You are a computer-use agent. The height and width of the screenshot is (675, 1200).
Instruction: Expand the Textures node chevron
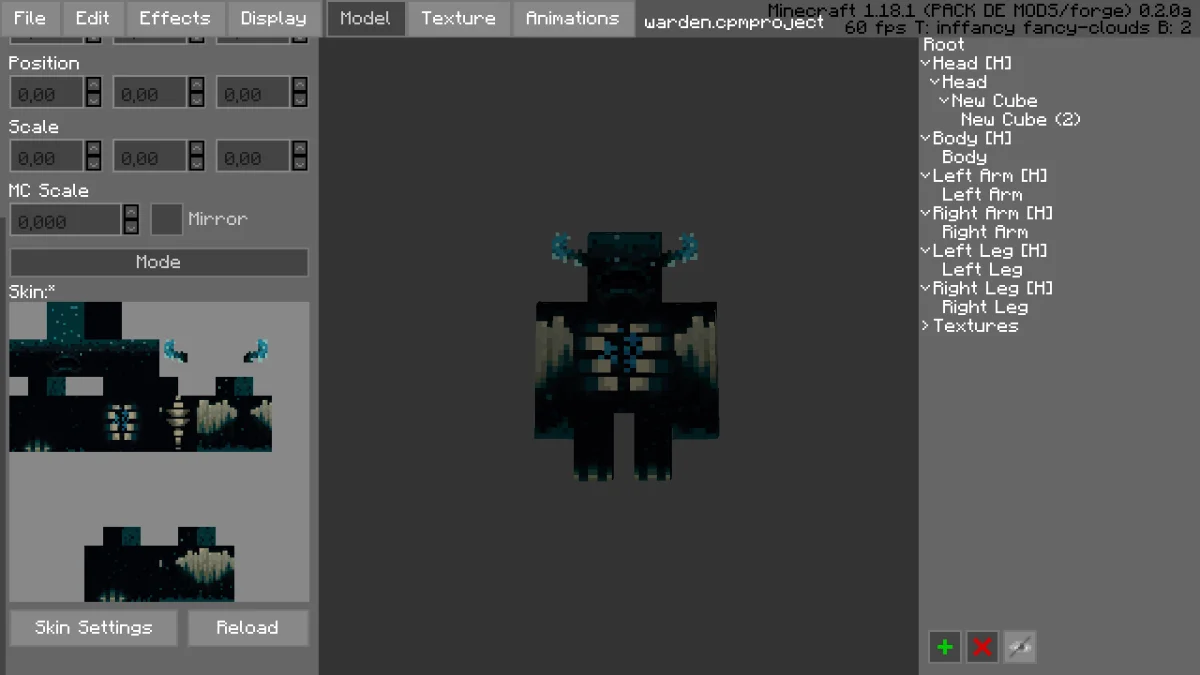[x=926, y=326]
